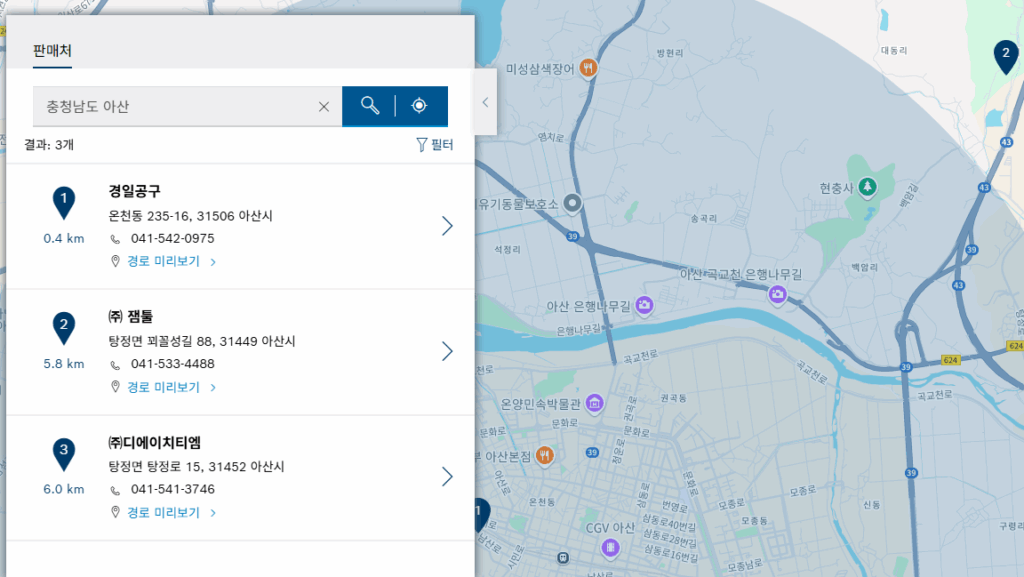Click 온양민속박물관 museum marker
This screenshot has width=1024, height=577.
[x=594, y=403]
